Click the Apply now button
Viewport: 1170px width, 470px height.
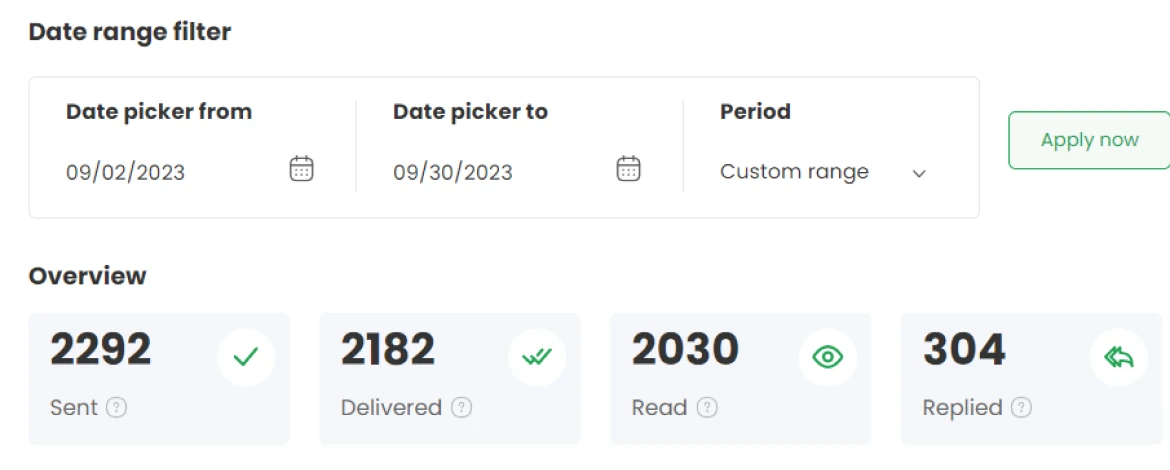click(1089, 140)
